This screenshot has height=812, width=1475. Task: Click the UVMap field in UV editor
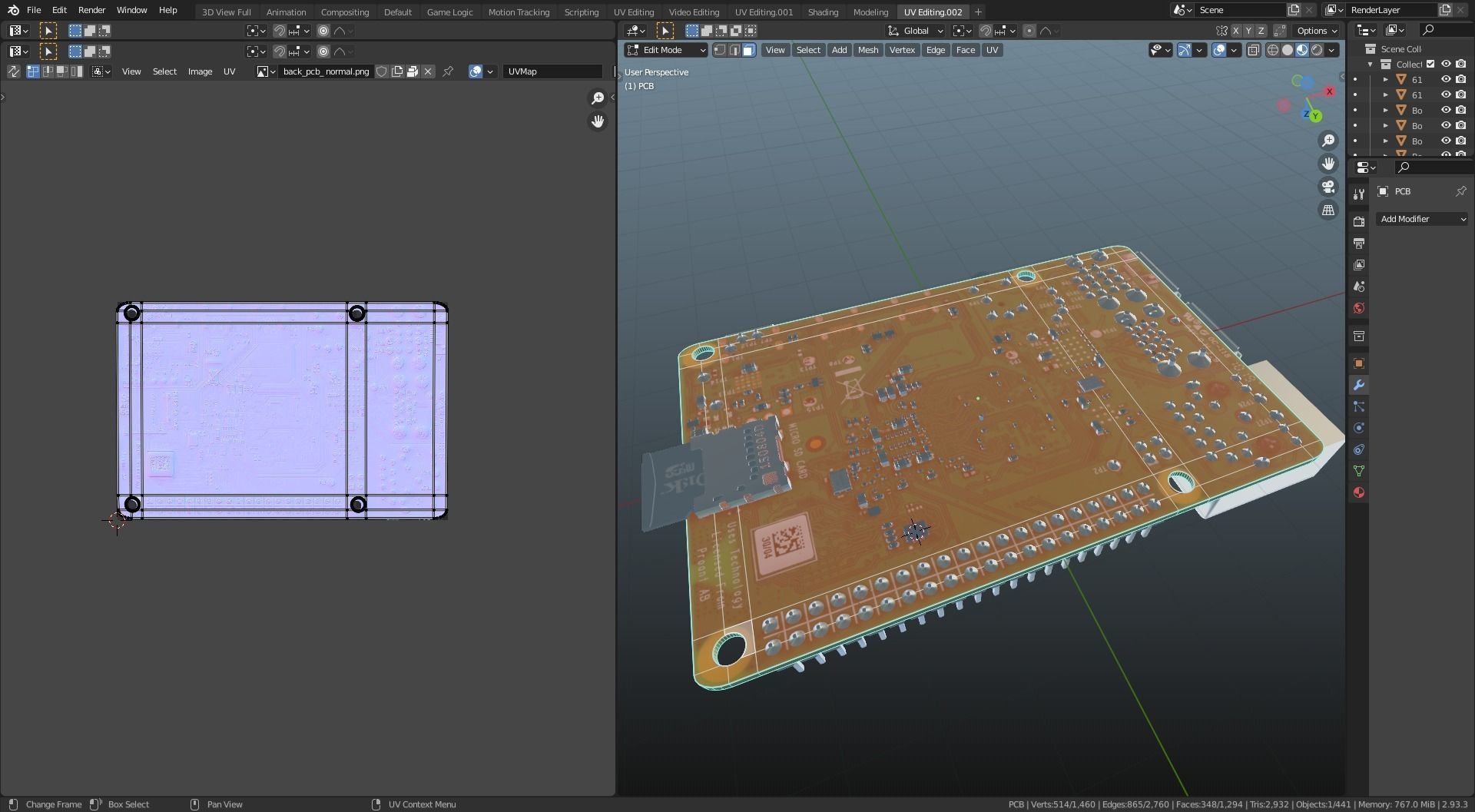tap(553, 71)
